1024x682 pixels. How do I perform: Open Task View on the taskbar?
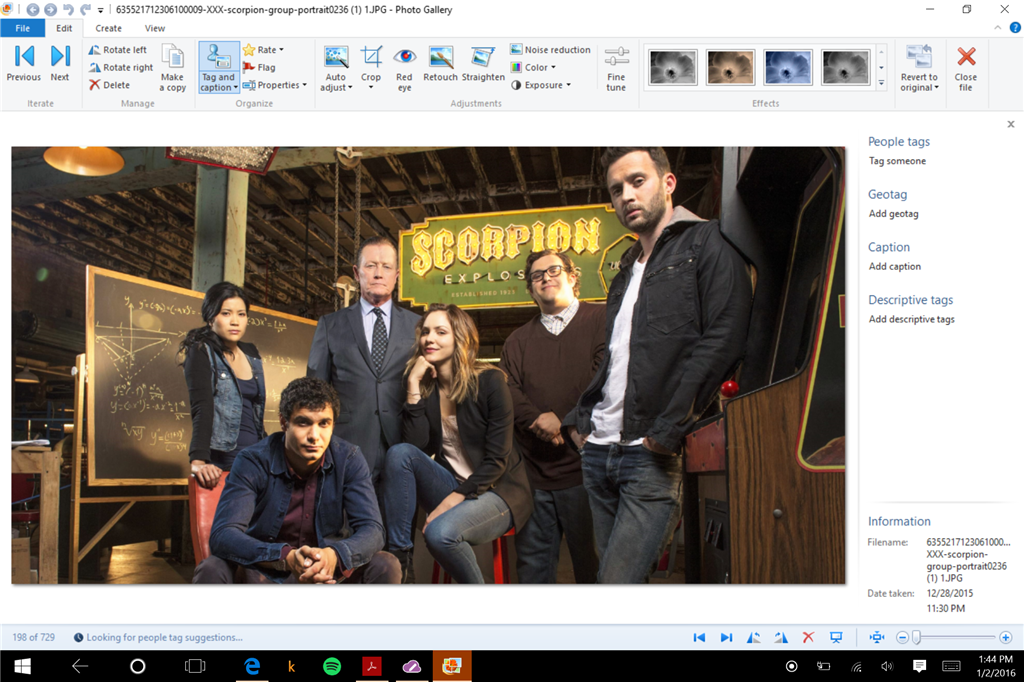coord(195,666)
